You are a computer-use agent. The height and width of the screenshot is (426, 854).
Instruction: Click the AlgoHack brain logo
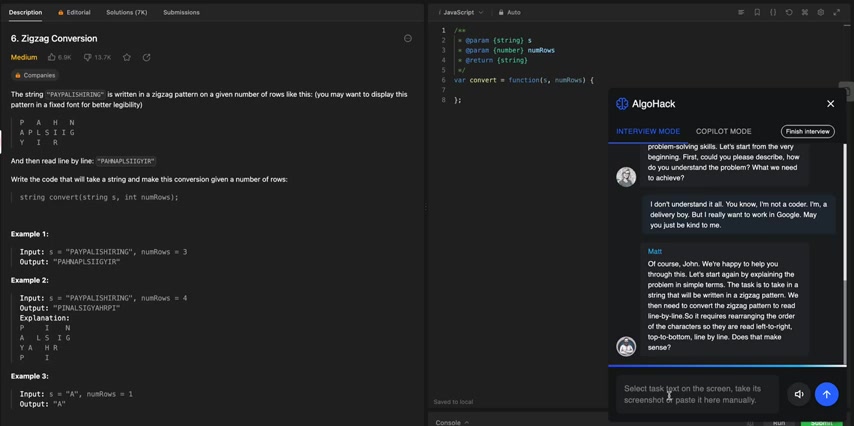622,104
